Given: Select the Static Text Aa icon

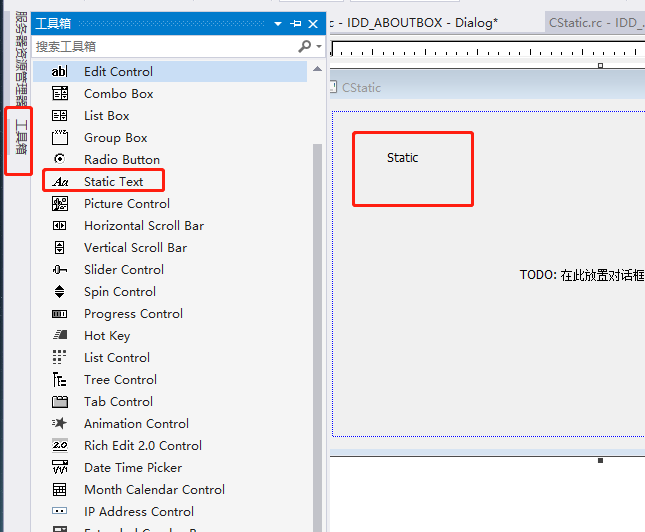Looking at the screenshot, I should pos(60,181).
